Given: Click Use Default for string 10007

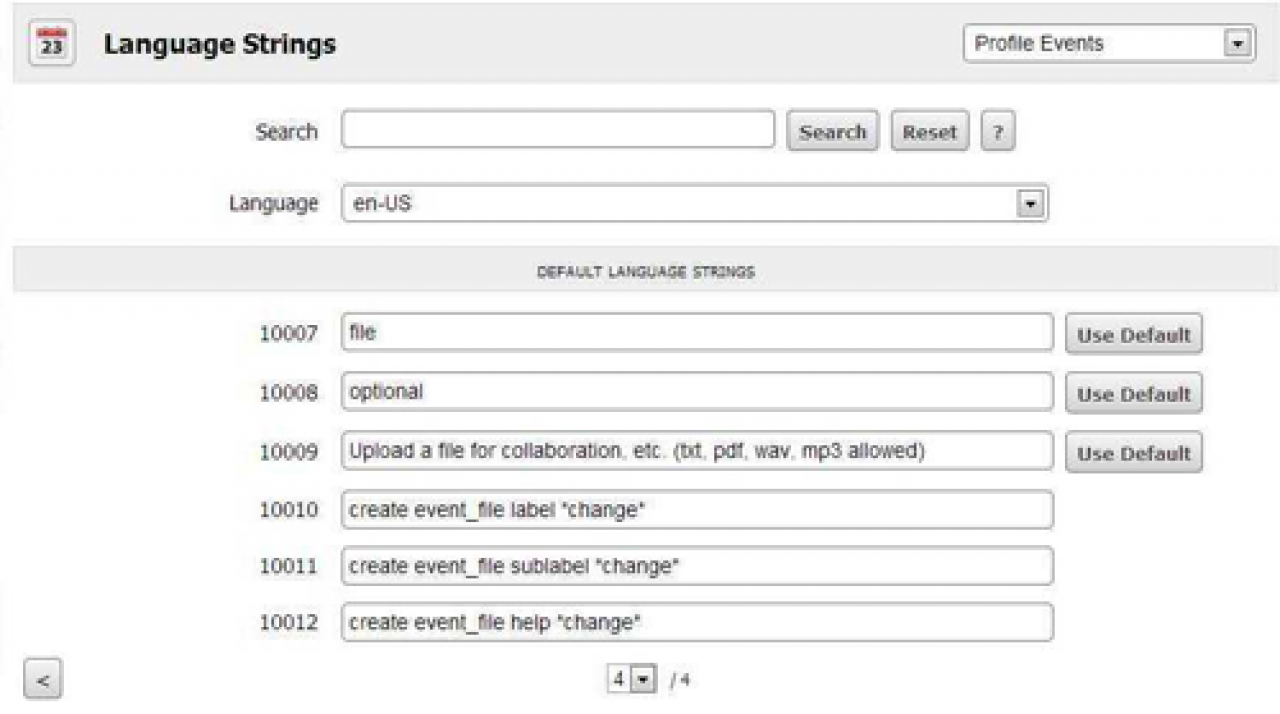Looking at the screenshot, I should [1133, 335].
